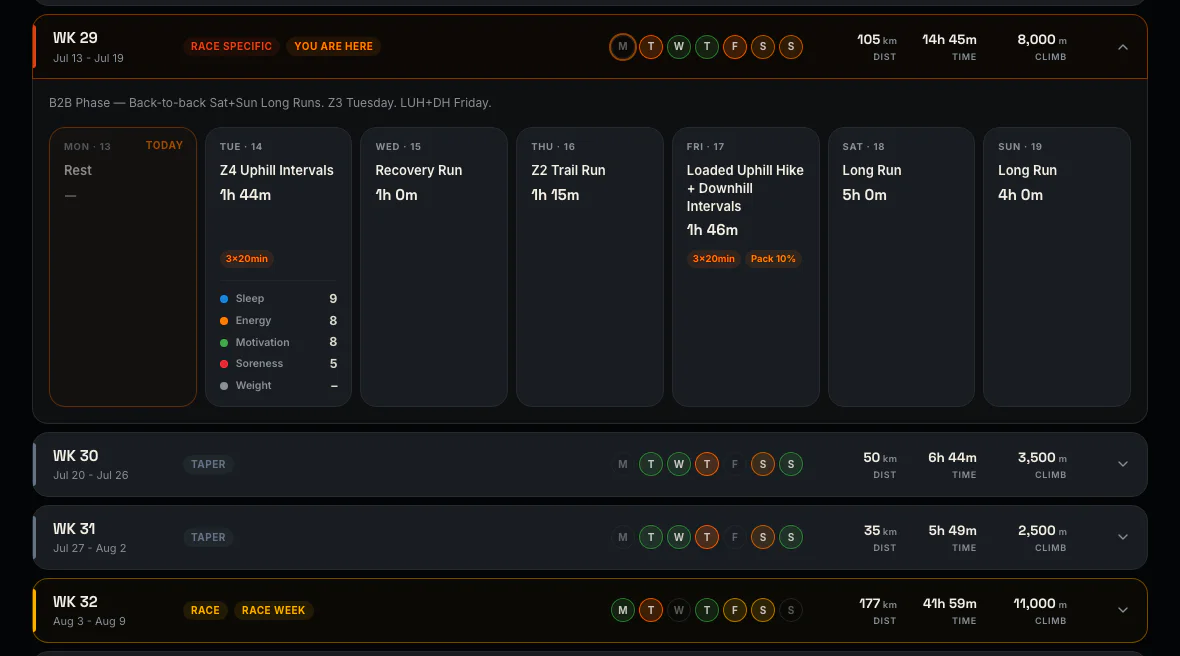Expand the WK 30 taper week
This screenshot has height=656, width=1180.
[1123, 464]
